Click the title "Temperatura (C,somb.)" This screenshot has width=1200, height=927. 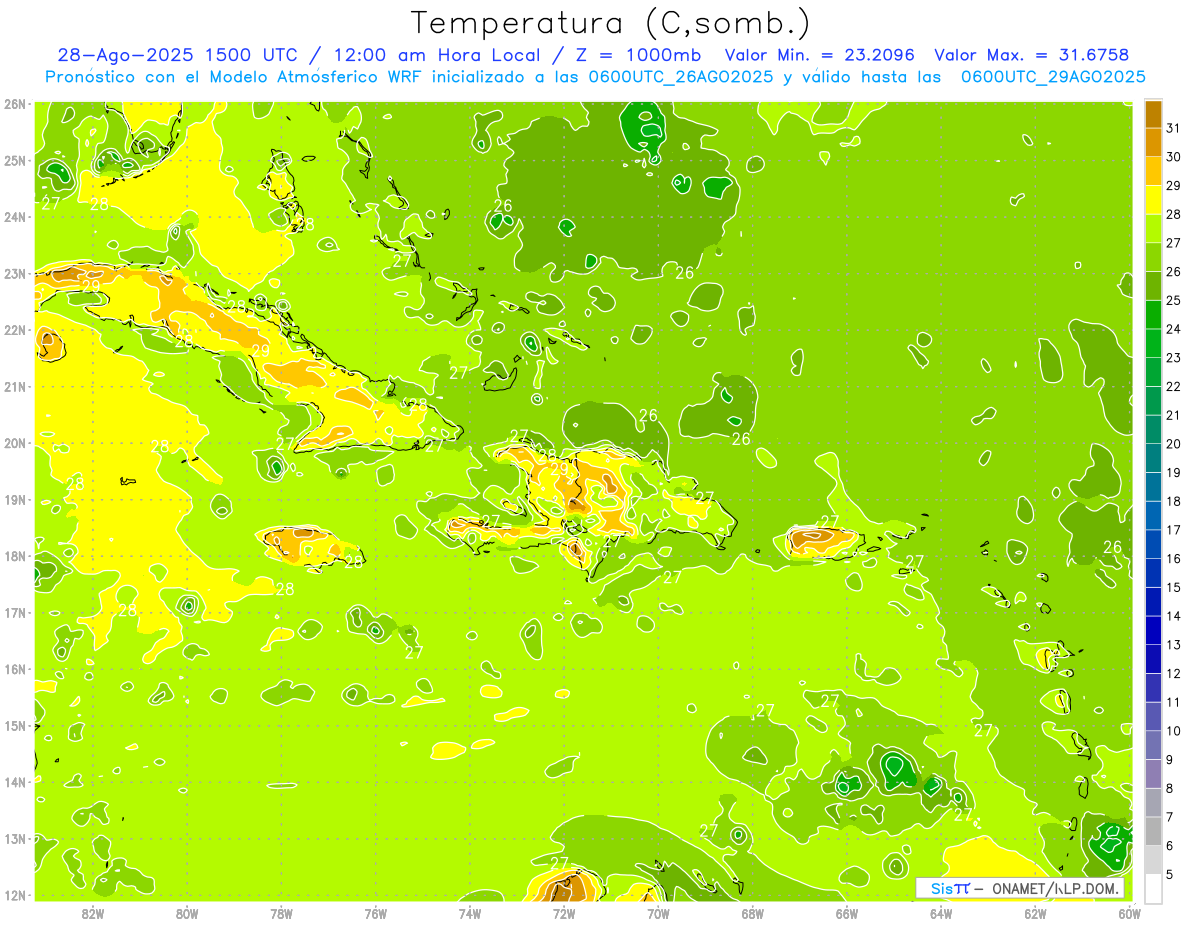(x=610, y=24)
